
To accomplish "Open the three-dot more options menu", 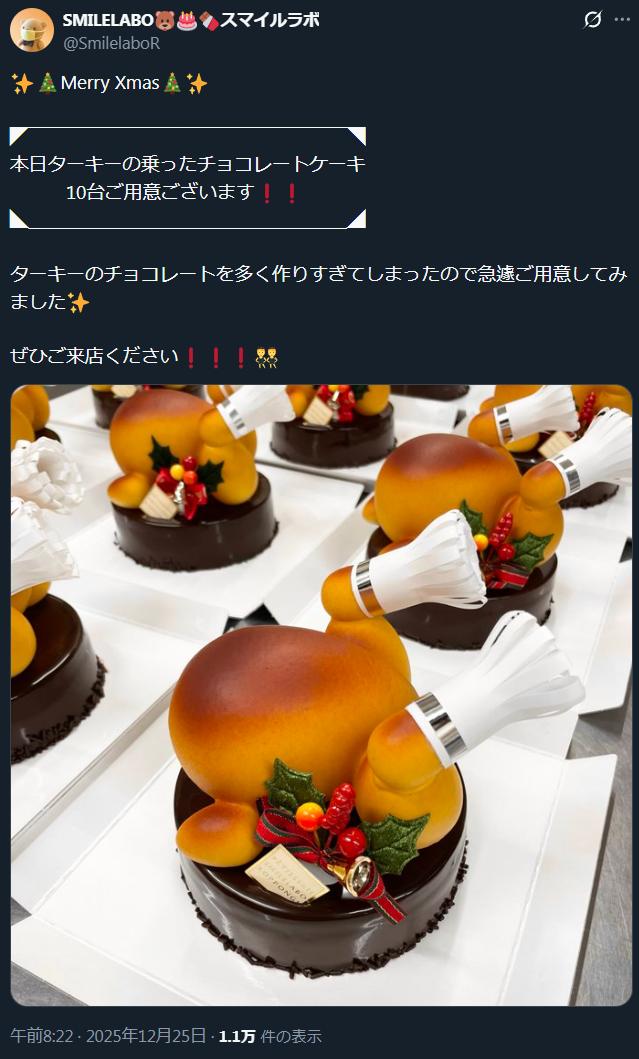I will tap(622, 20).
